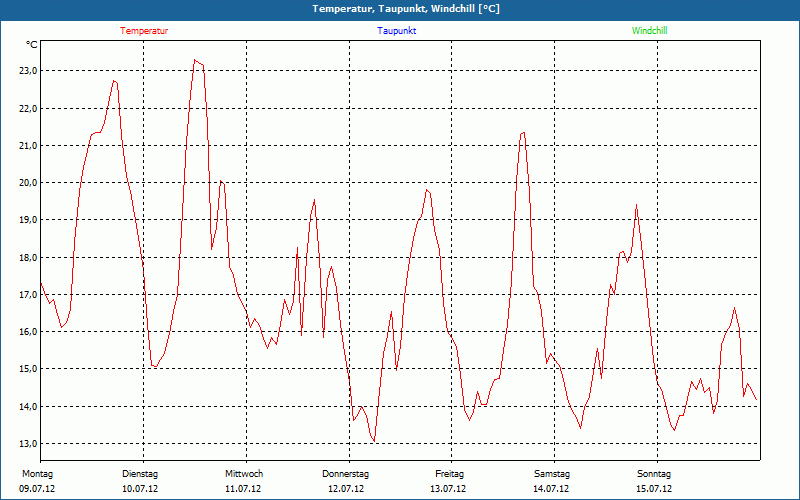Click the 20,0 y-axis value
Viewport: 800px width, 500px height.
tap(28, 183)
